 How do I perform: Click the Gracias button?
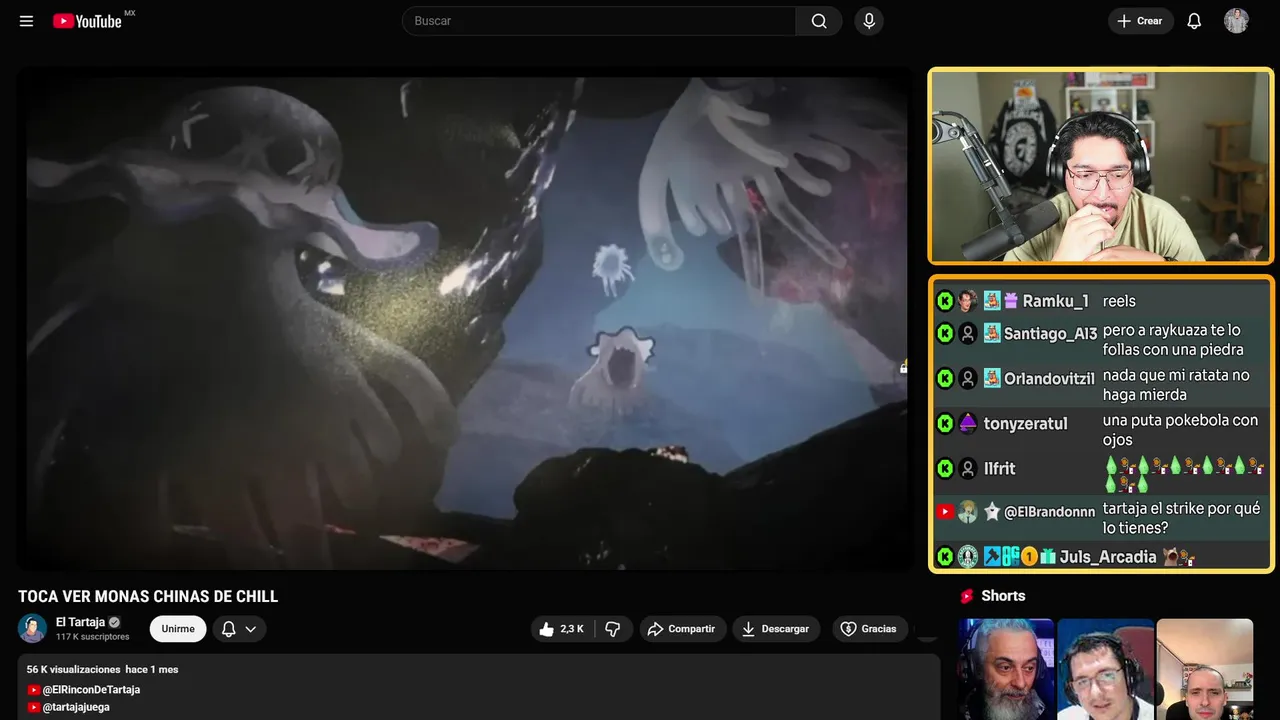[x=869, y=629]
